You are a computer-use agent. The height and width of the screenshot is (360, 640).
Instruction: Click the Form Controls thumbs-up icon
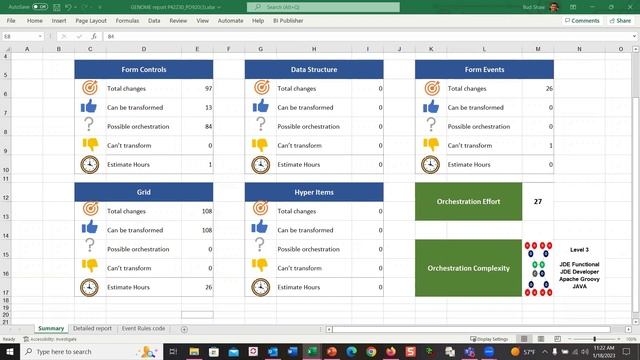(89, 107)
